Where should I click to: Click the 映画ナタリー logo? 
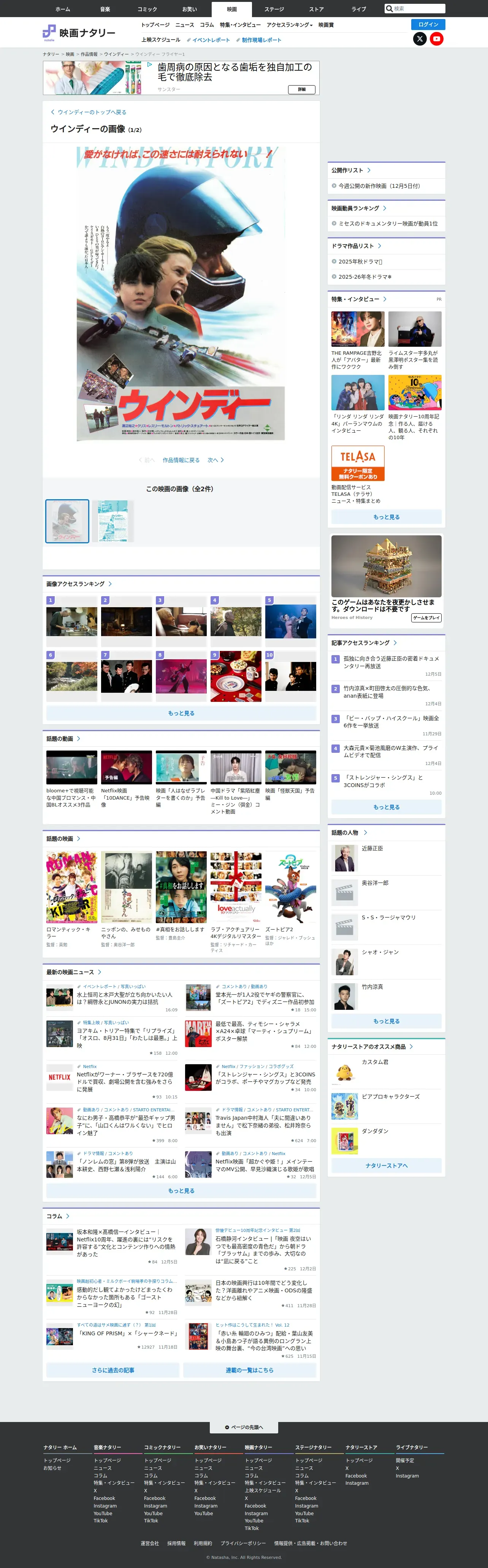click(79, 33)
